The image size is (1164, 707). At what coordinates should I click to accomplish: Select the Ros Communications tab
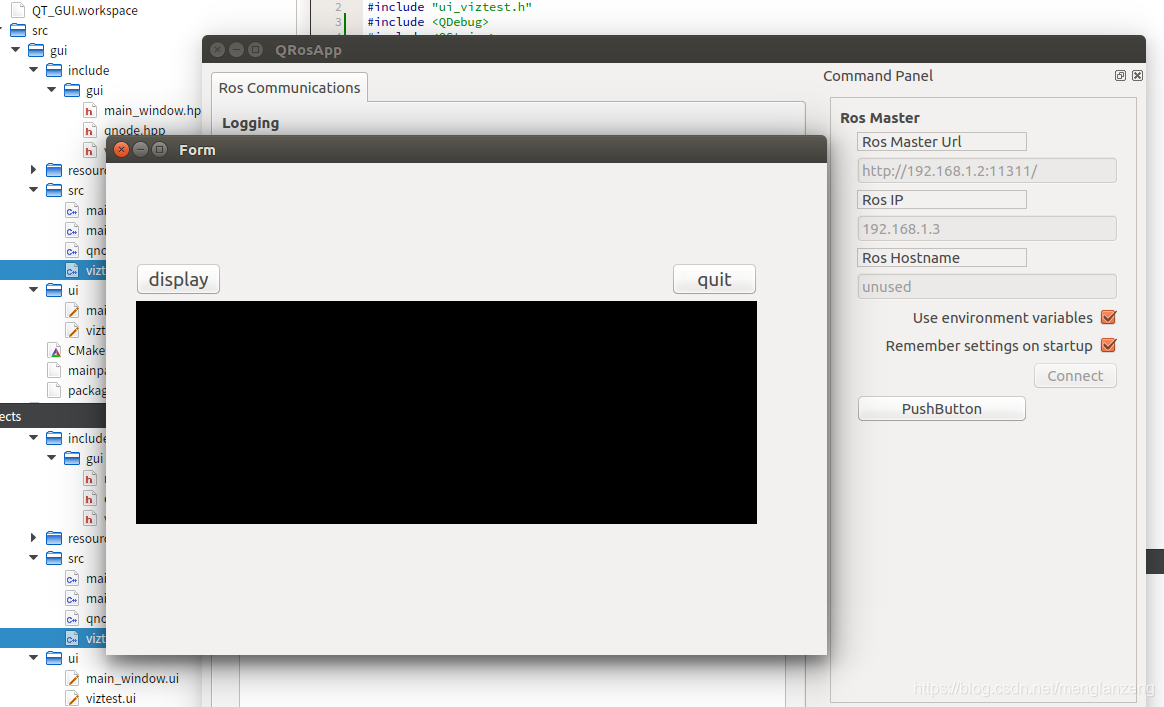point(290,88)
